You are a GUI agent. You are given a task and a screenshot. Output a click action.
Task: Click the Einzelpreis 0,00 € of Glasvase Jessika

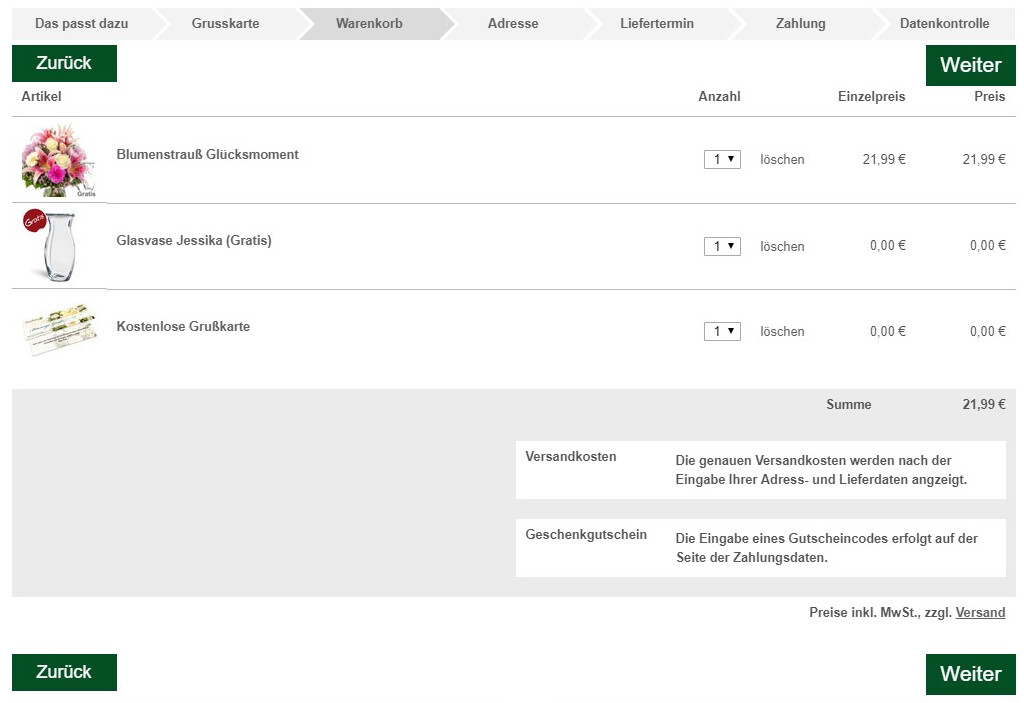click(x=888, y=246)
